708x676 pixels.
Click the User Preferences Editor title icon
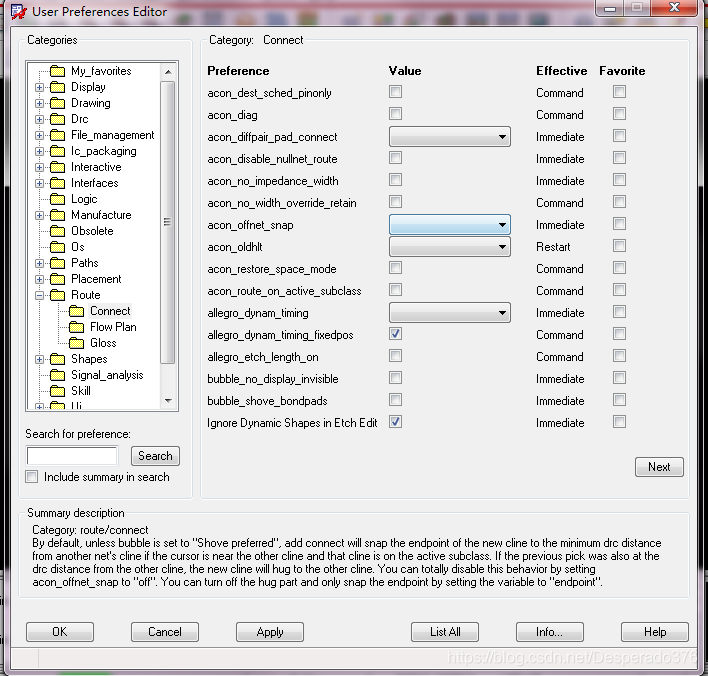click(19, 12)
